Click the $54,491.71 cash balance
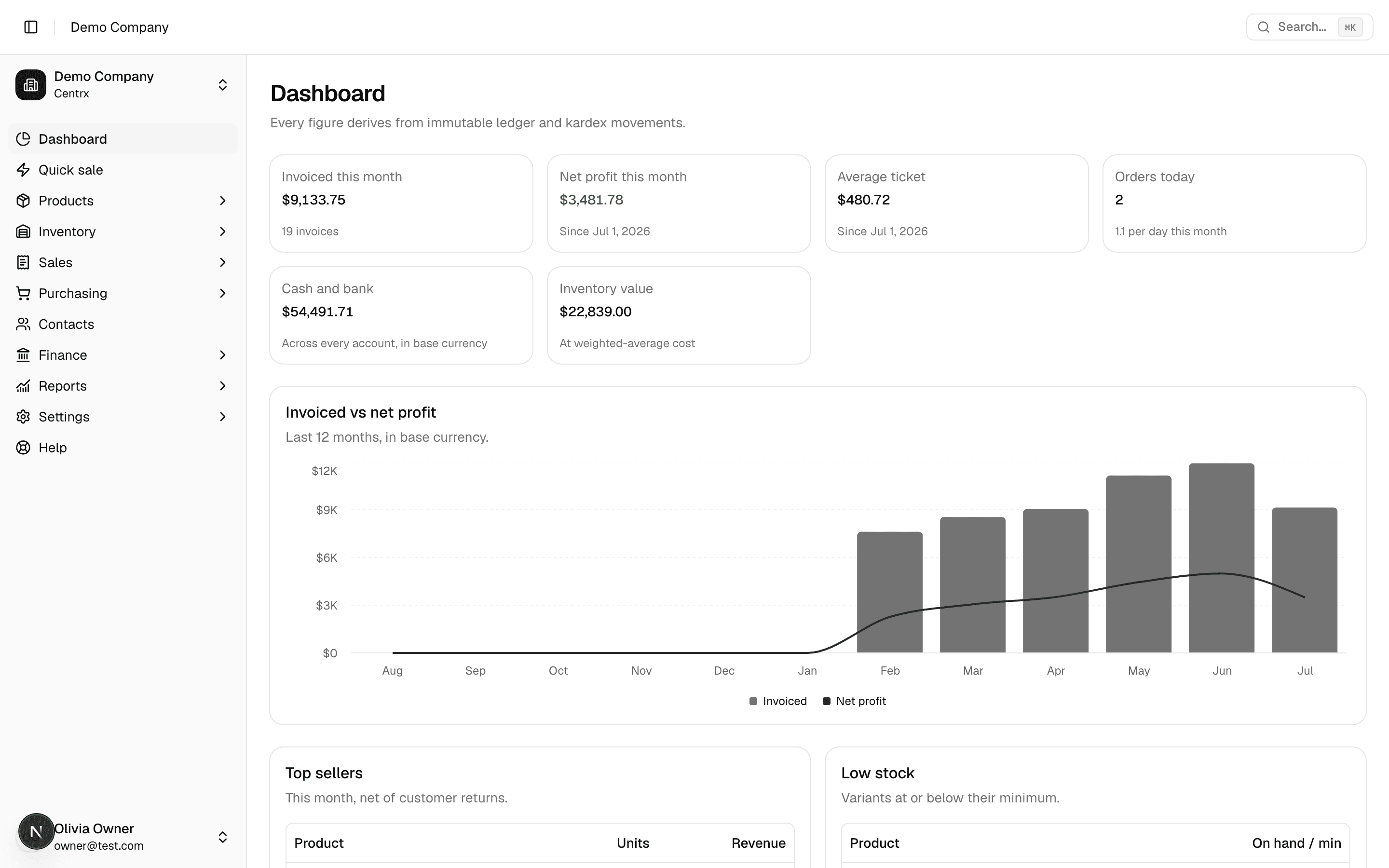This screenshot has width=1389, height=868. 317,312
